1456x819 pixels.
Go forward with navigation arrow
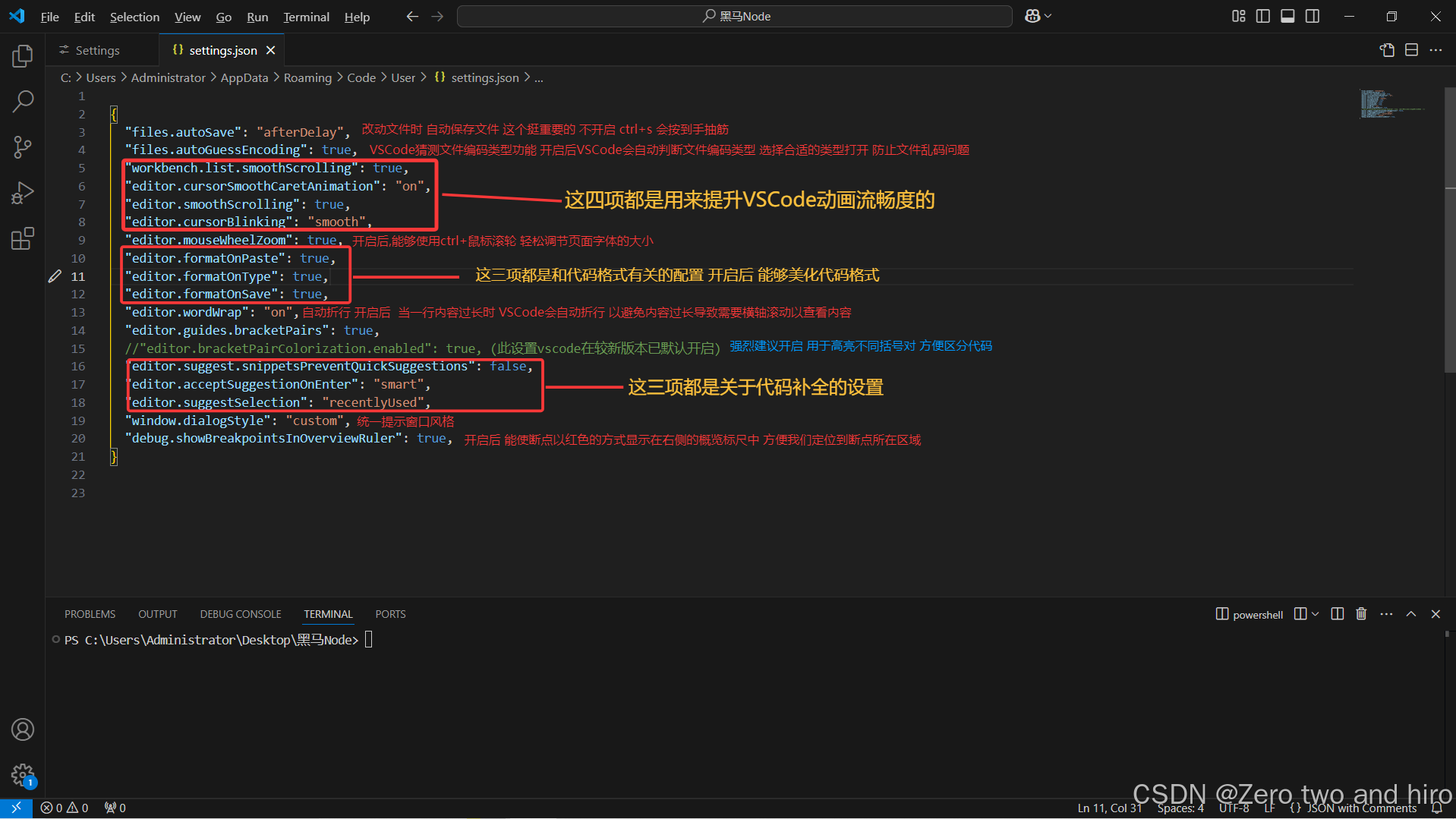(x=437, y=16)
